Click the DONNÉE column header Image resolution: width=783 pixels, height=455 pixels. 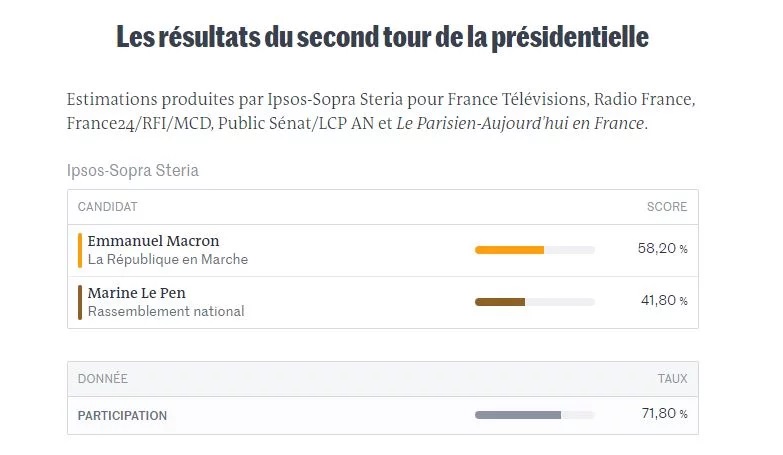103,379
